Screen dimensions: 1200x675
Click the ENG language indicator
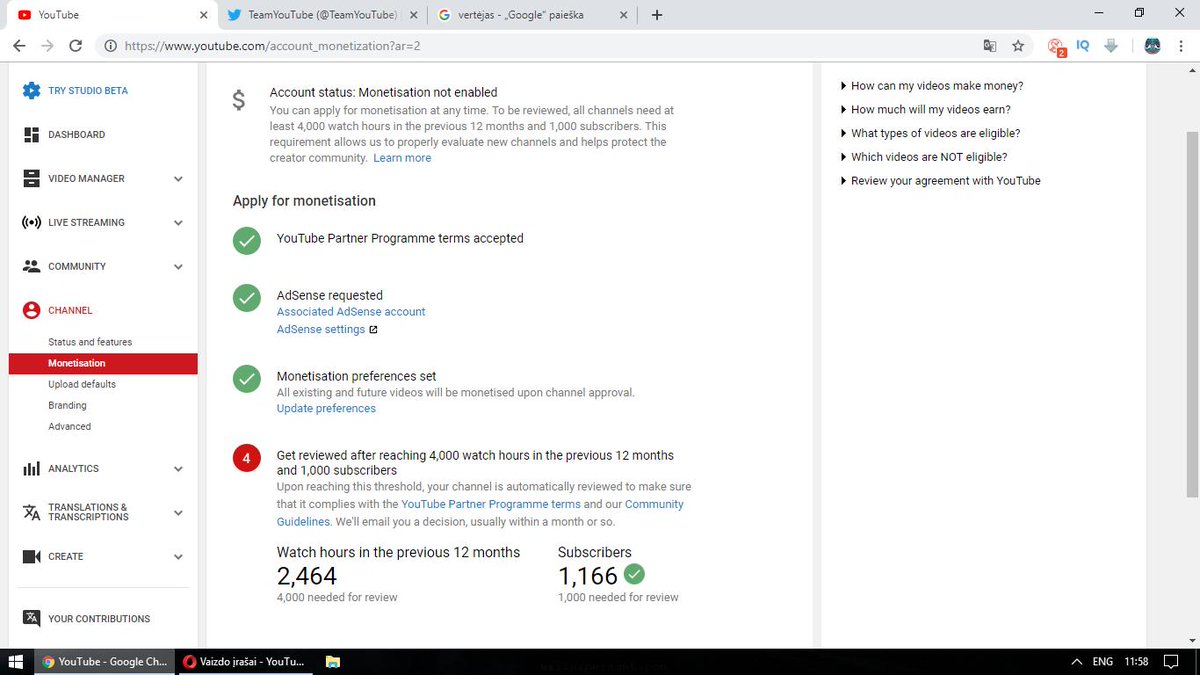point(1103,661)
